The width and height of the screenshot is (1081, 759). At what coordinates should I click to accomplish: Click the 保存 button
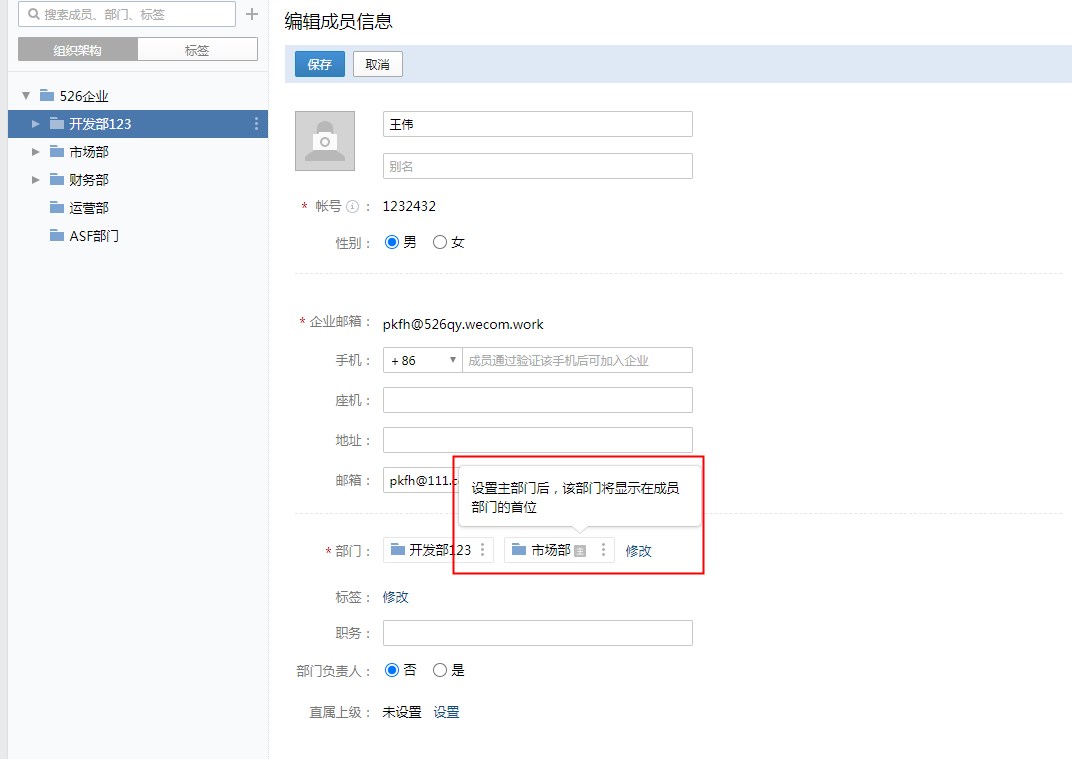click(320, 64)
